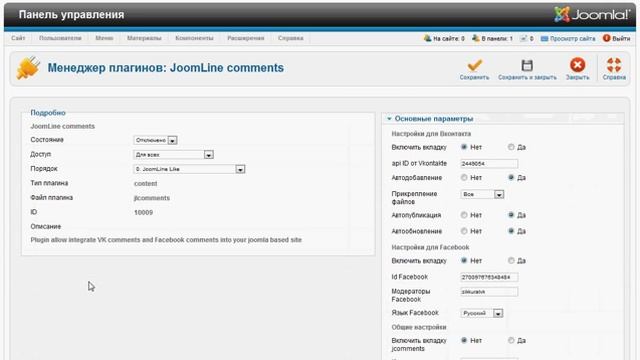Click plugin type value content
This screenshot has width=640, height=360.
pyautogui.click(x=145, y=184)
